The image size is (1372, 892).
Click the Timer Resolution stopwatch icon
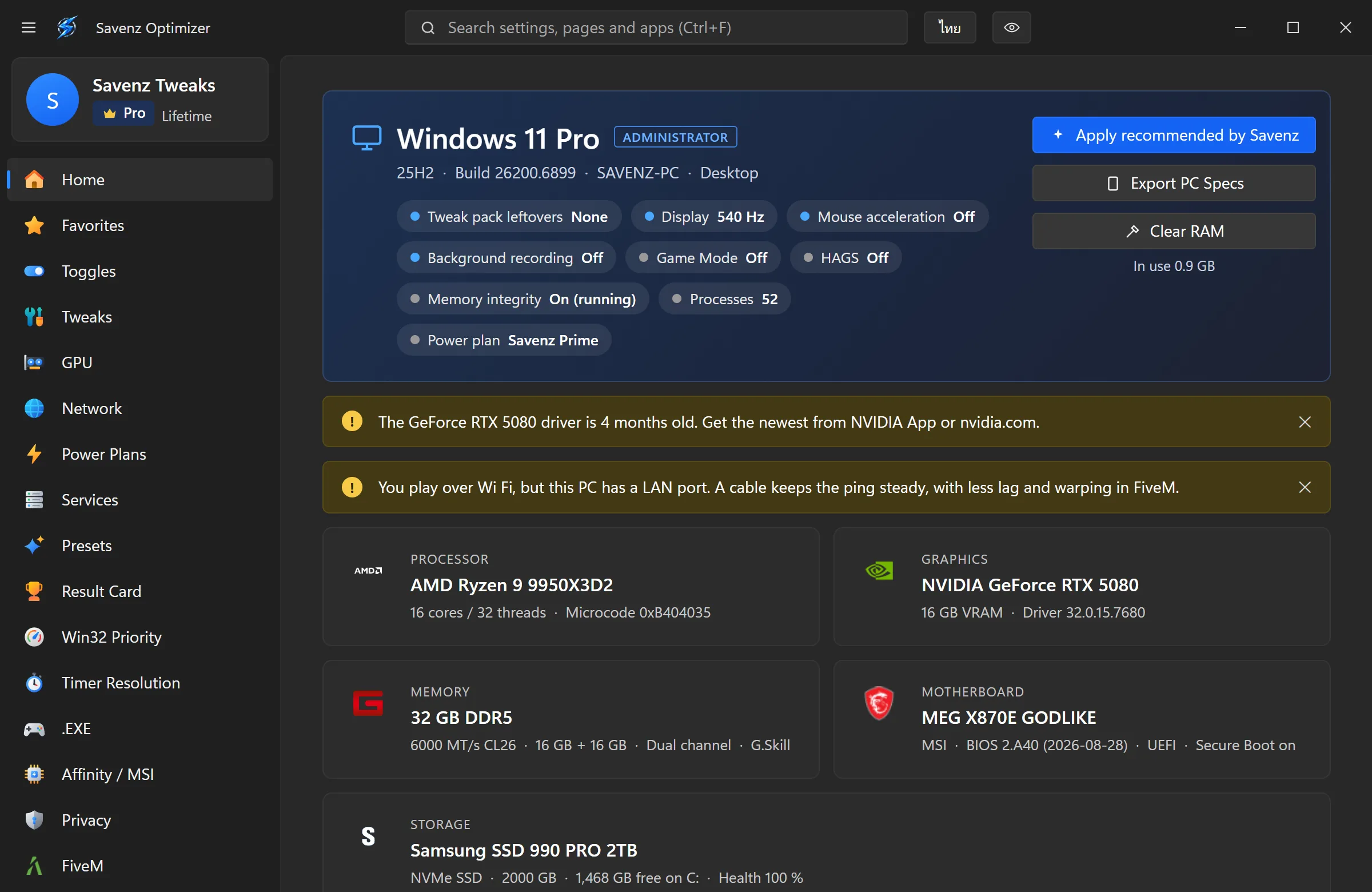point(34,683)
